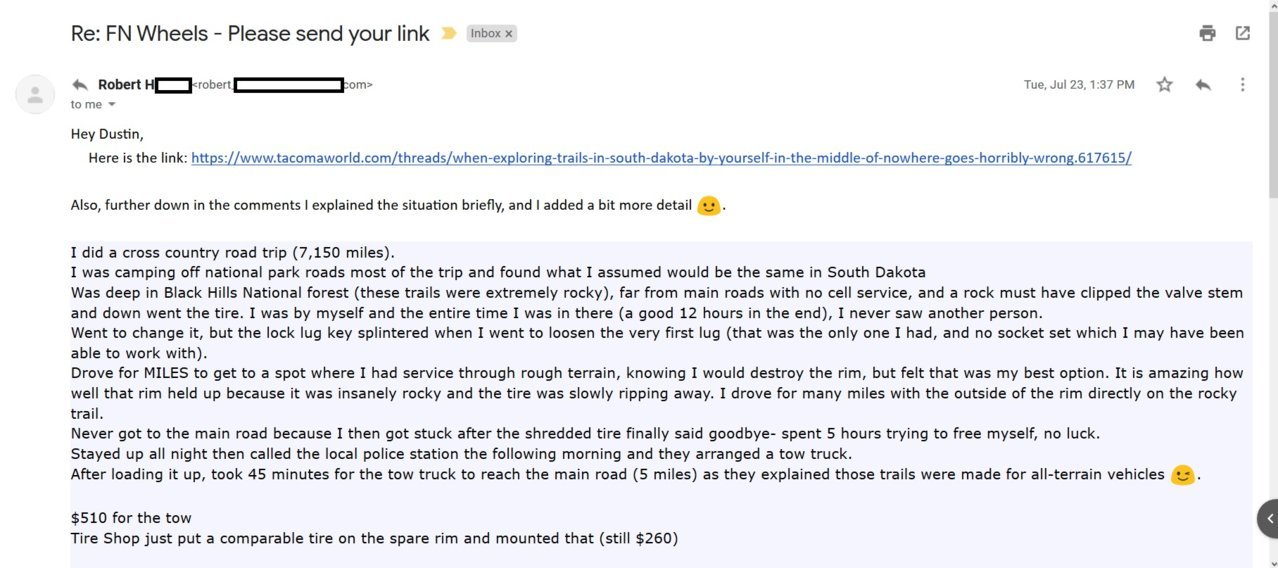This screenshot has width=1278, height=568.
Task: Print this email conversation
Action: [1207, 33]
